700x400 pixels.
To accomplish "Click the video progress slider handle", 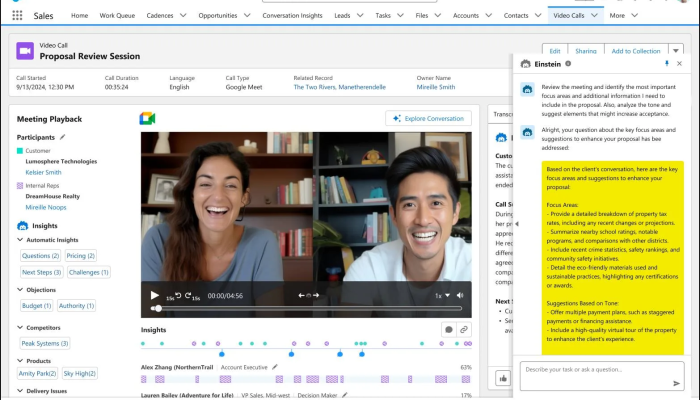I will [x=158, y=308].
